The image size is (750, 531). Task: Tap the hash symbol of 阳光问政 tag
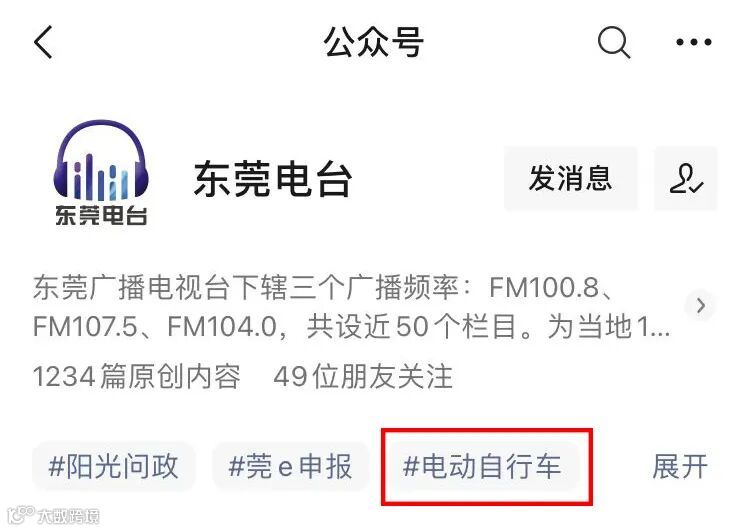(57, 466)
